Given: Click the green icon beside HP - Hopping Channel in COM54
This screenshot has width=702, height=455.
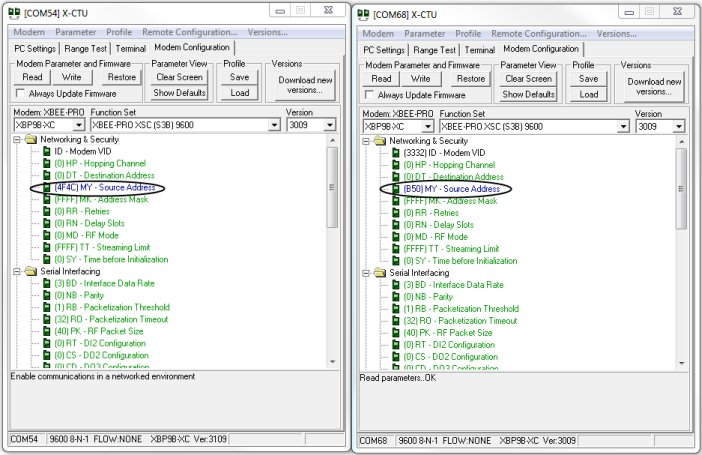Looking at the screenshot, I should click(46, 164).
